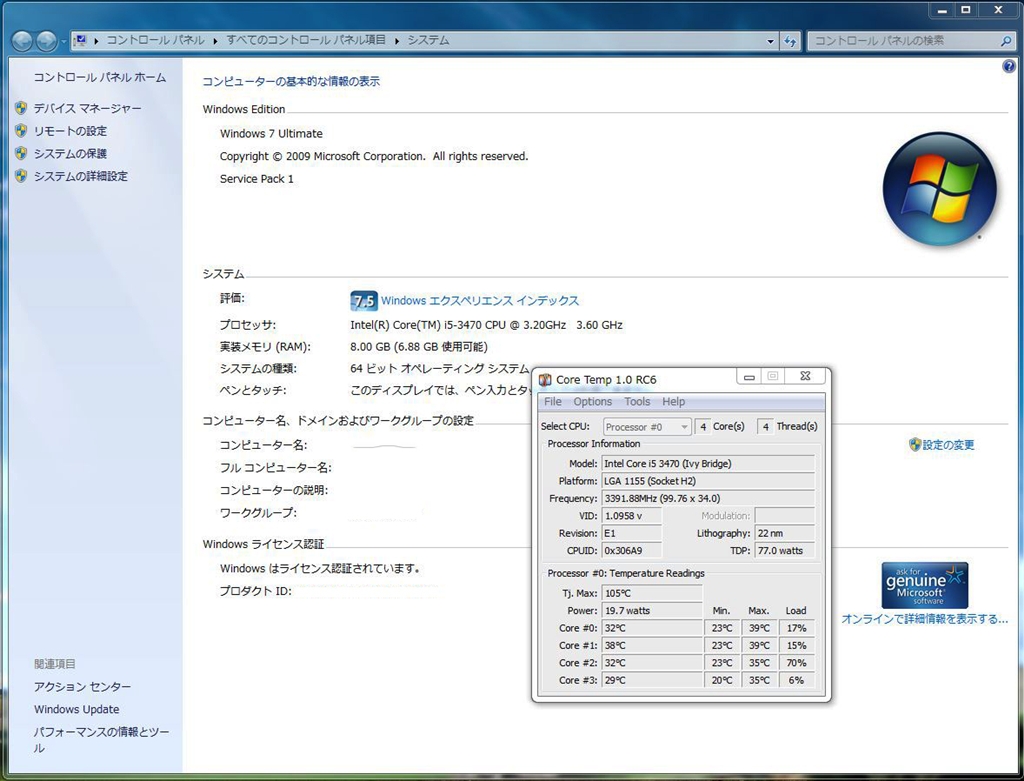The image size is (1024, 781).
Task: Click the Lithography value 22 nm
Action: [785, 534]
